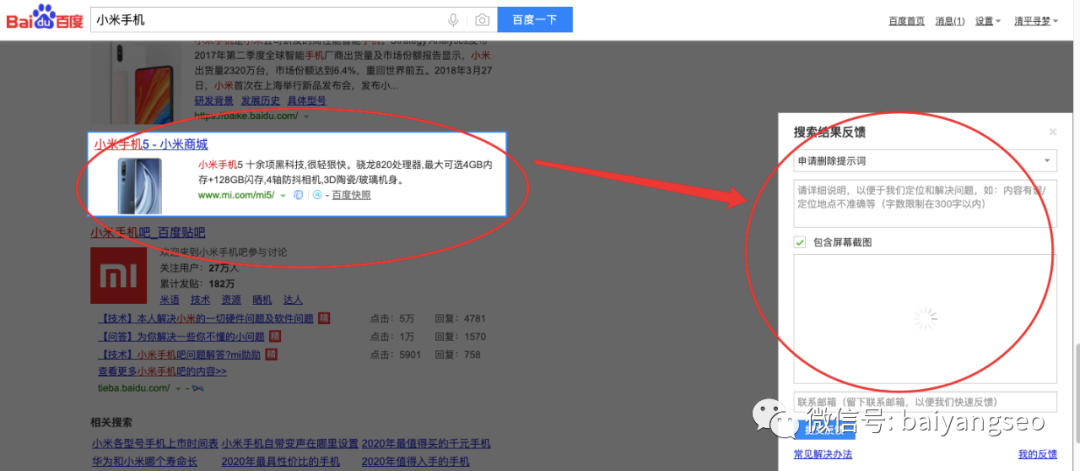
Task: Focus the 联系邮箱 email field
Action: (x=925, y=402)
